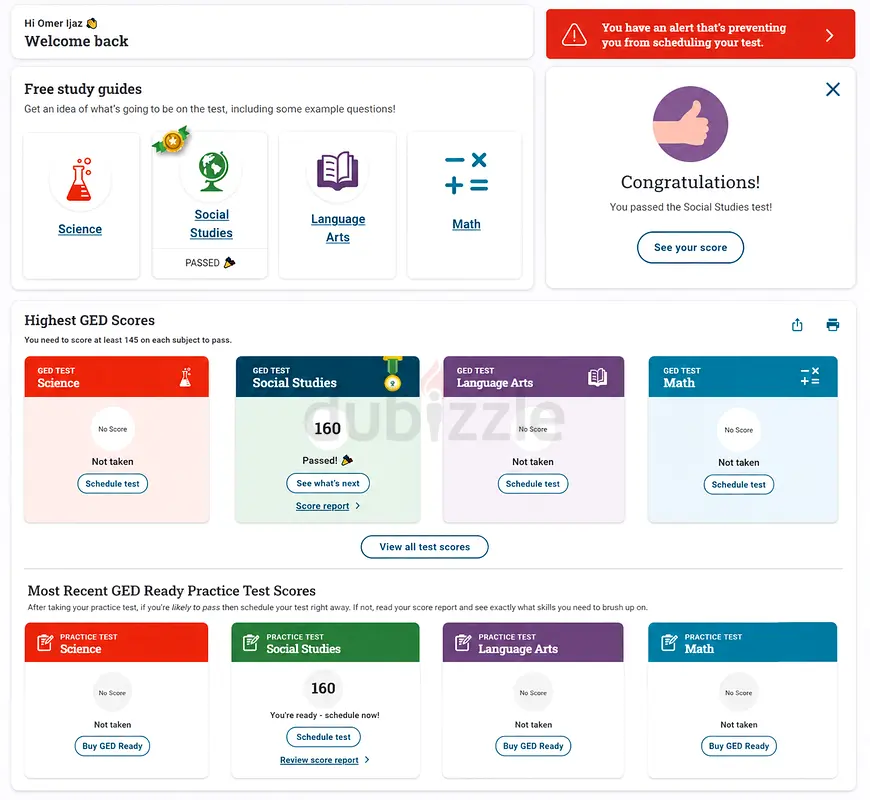This screenshot has height=800, width=870.
Task: Schedule test from Social Studies practice card
Action: 323,737
